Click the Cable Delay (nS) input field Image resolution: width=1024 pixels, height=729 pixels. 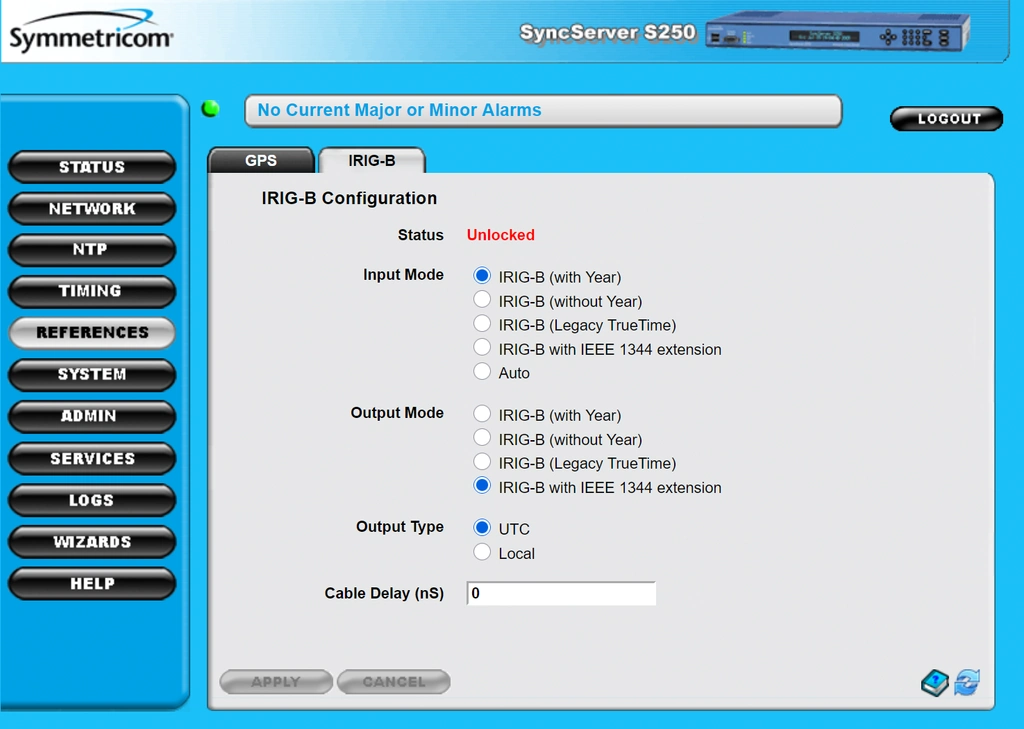click(561, 593)
